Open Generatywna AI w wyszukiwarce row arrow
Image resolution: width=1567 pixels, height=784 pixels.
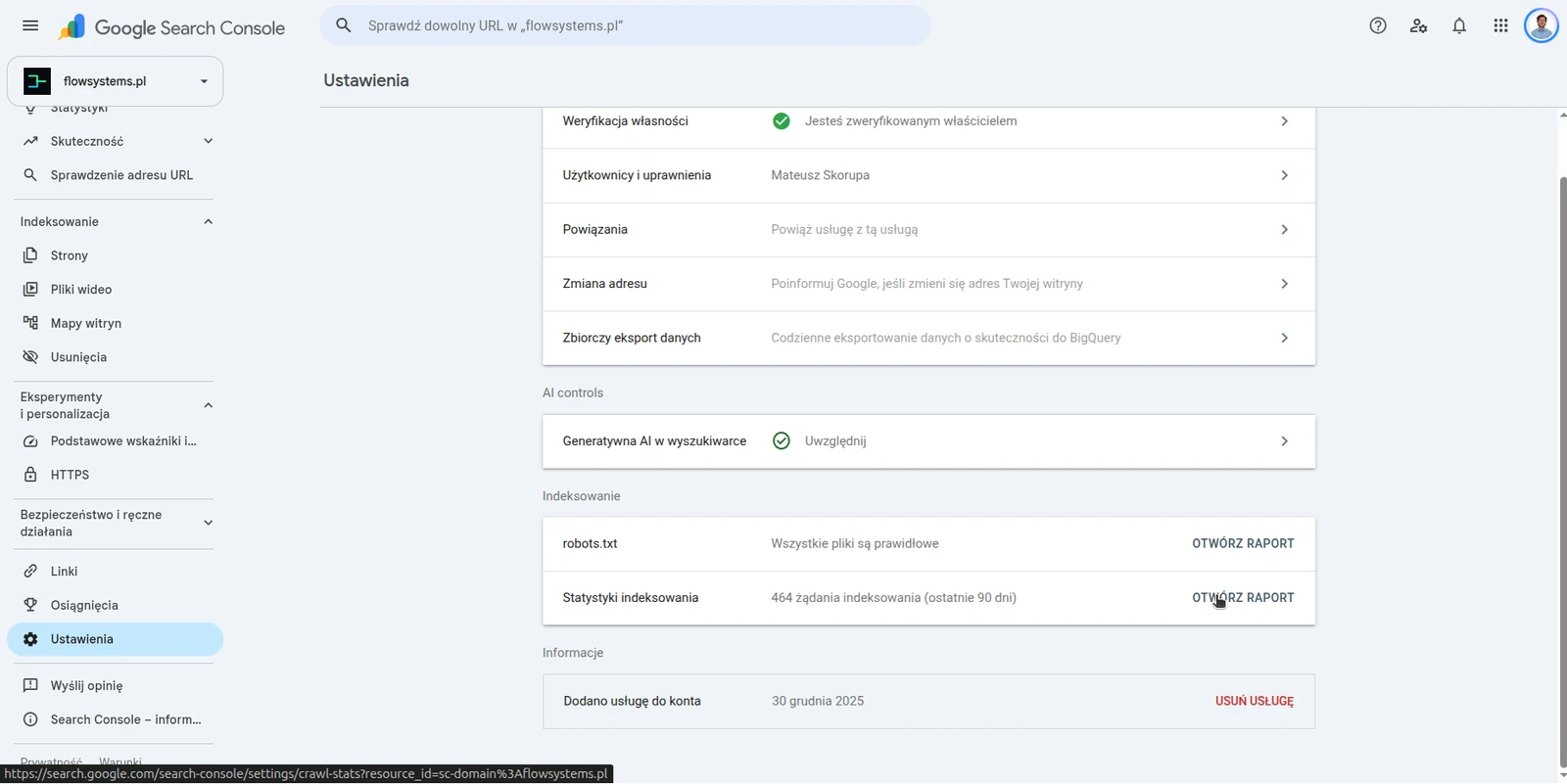point(1284,441)
